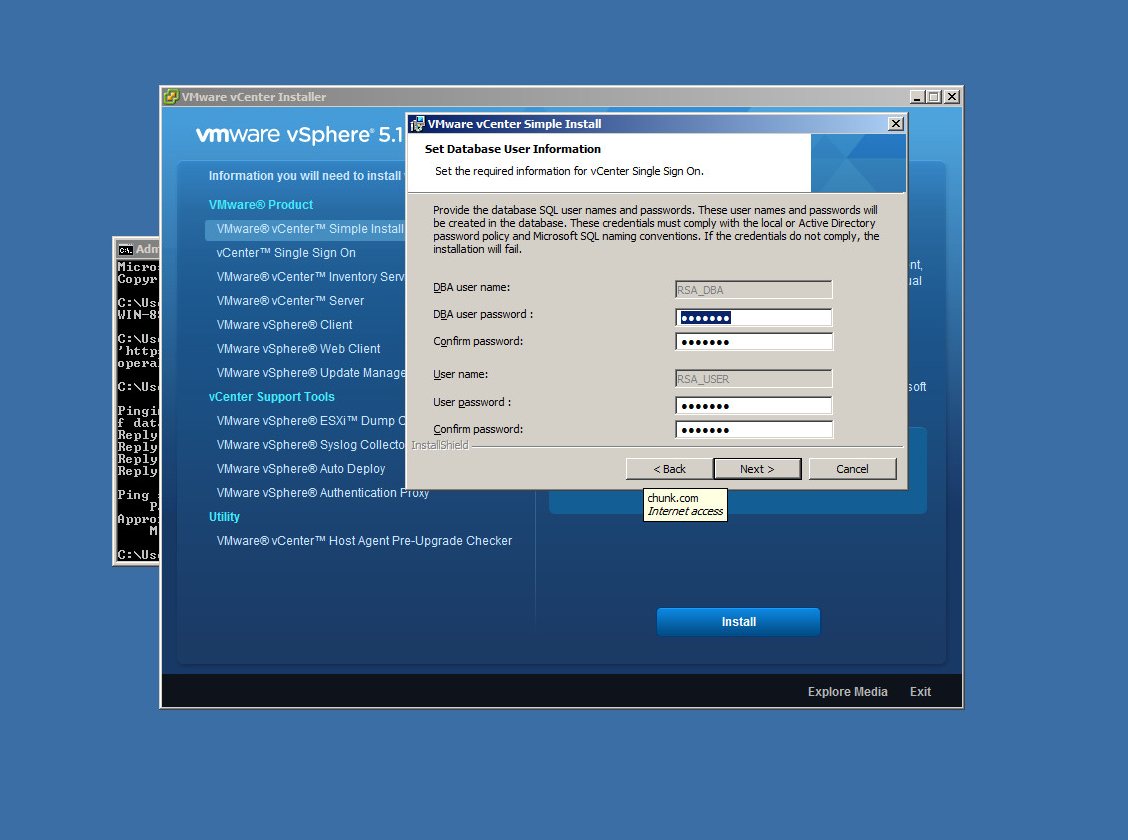The image size is (1128, 840).
Task: Open the Explore Media link
Action: 847,692
